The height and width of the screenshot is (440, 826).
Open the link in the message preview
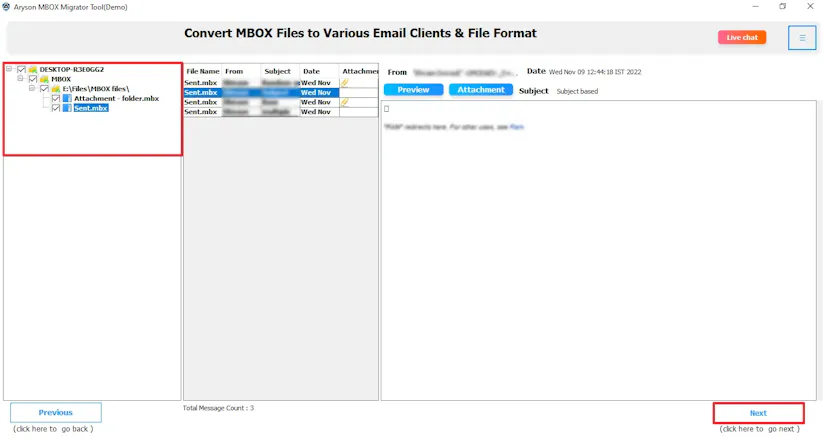tap(517, 127)
